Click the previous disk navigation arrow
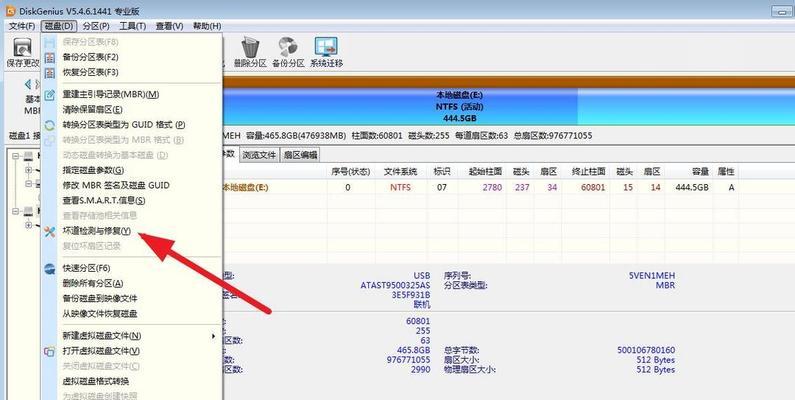Viewport: 795px width, 400px height. coord(28,84)
